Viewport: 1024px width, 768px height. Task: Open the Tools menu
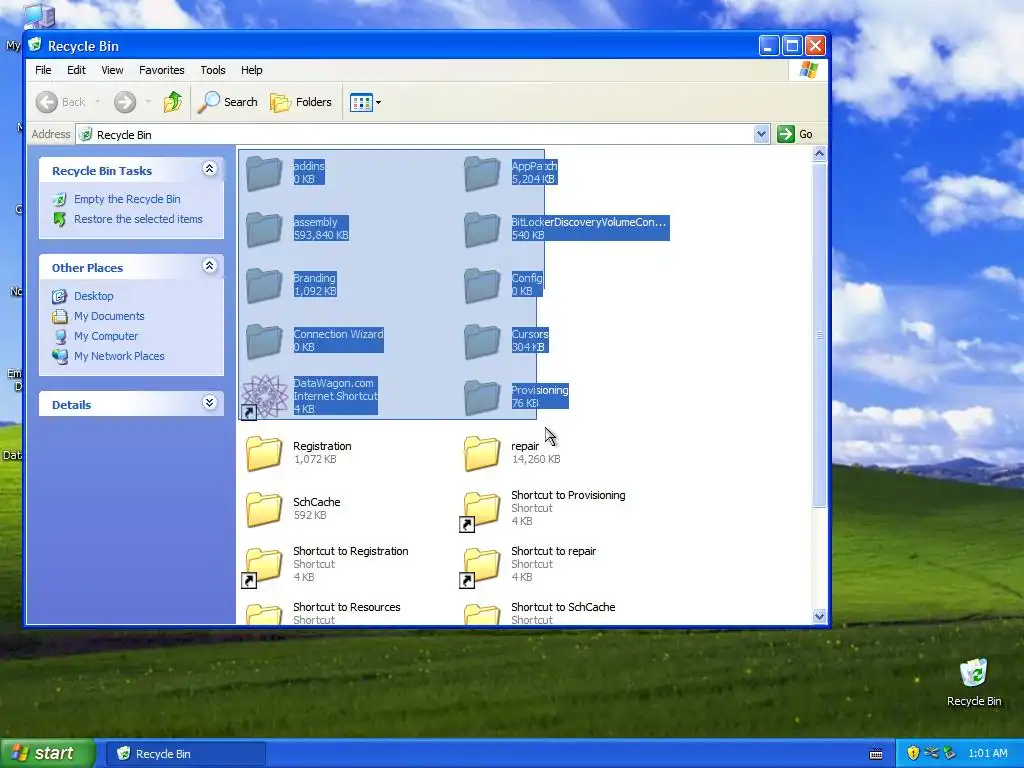(x=213, y=70)
